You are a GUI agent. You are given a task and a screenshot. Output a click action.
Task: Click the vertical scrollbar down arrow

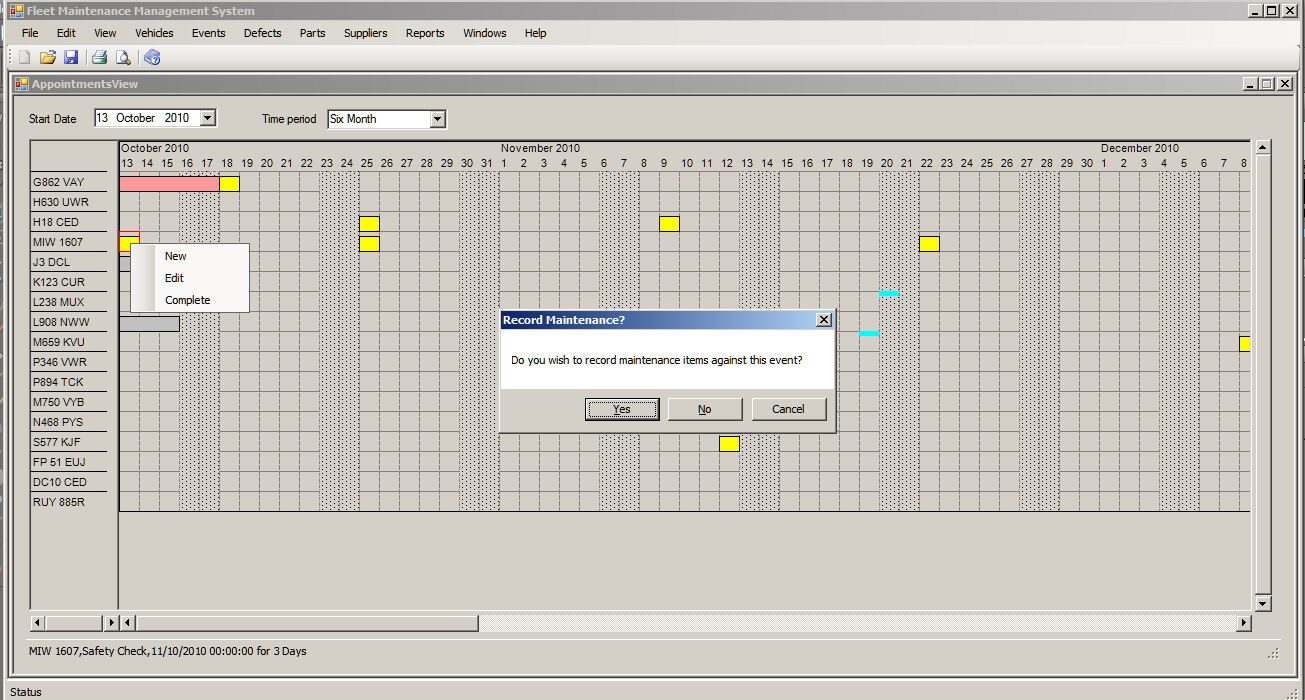1262,603
